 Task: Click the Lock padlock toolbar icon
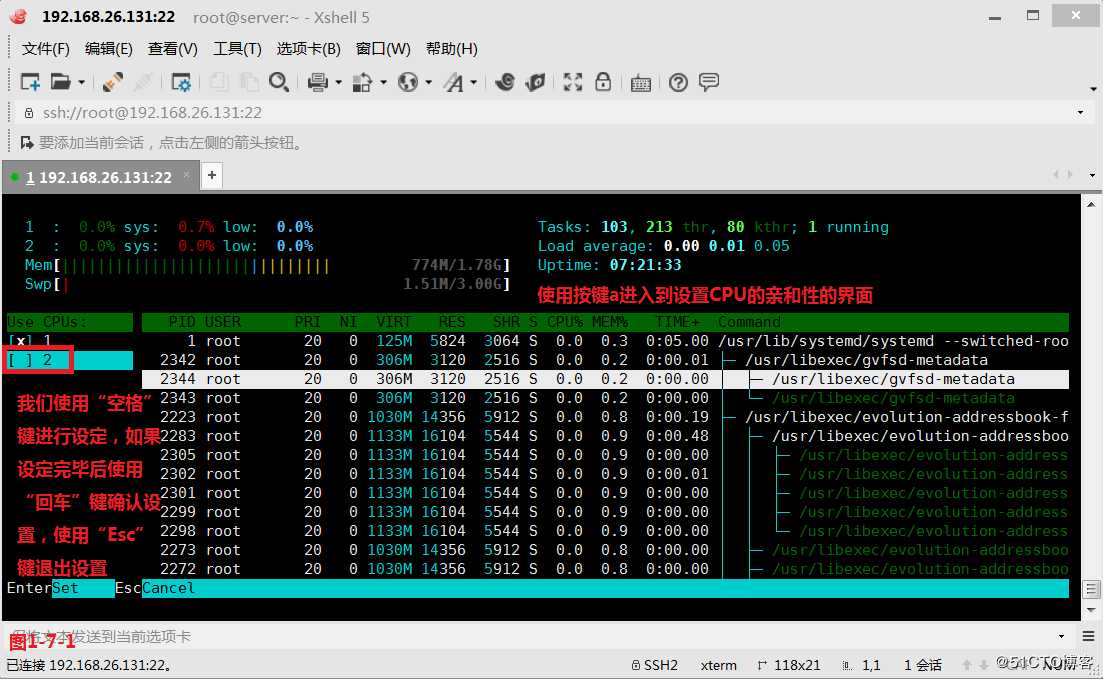(603, 82)
